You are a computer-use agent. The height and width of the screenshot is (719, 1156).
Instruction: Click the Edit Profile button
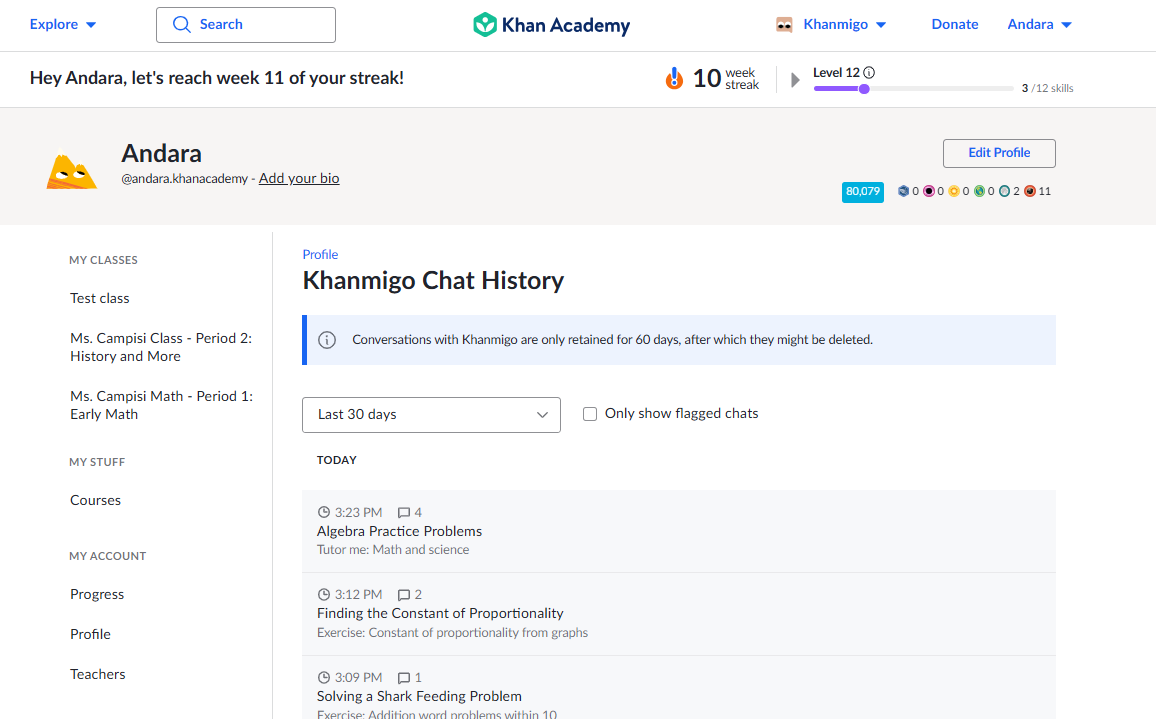(x=999, y=153)
